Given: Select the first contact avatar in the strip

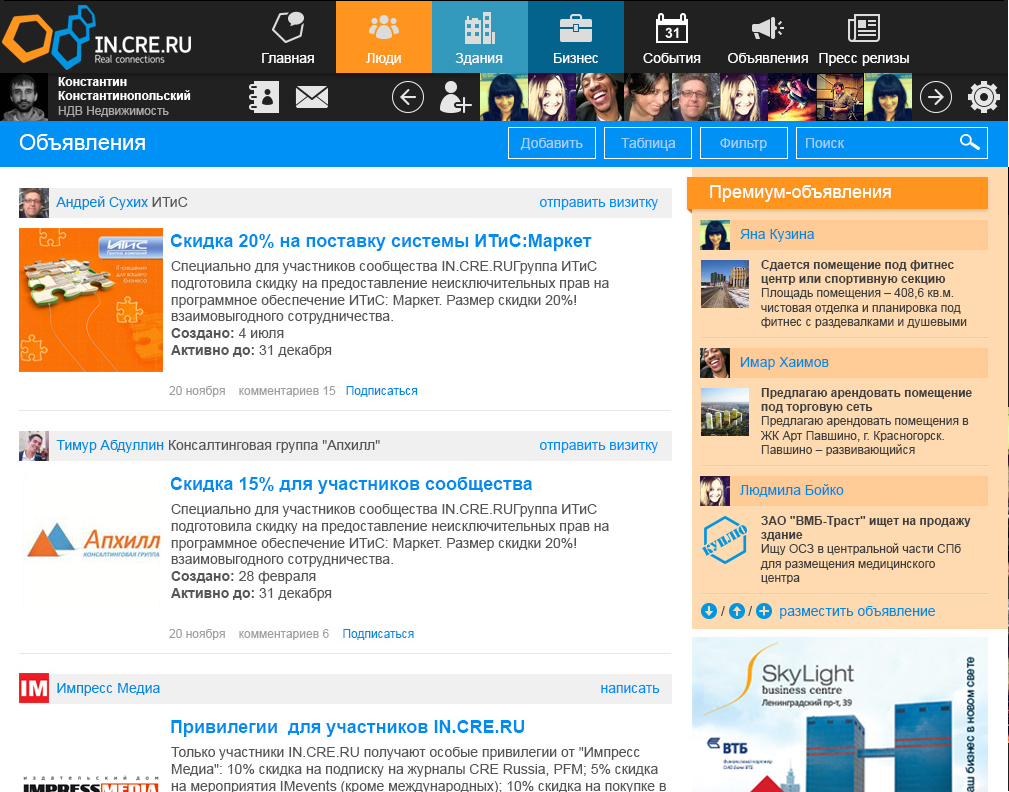Looking at the screenshot, I should click(504, 97).
